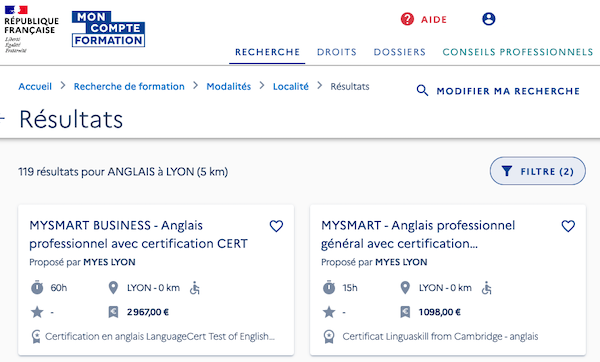This screenshot has height=362, width=600.
Task: Click the 119 résultats pour ANGLAIS text
Action: pyautogui.click(x=123, y=172)
